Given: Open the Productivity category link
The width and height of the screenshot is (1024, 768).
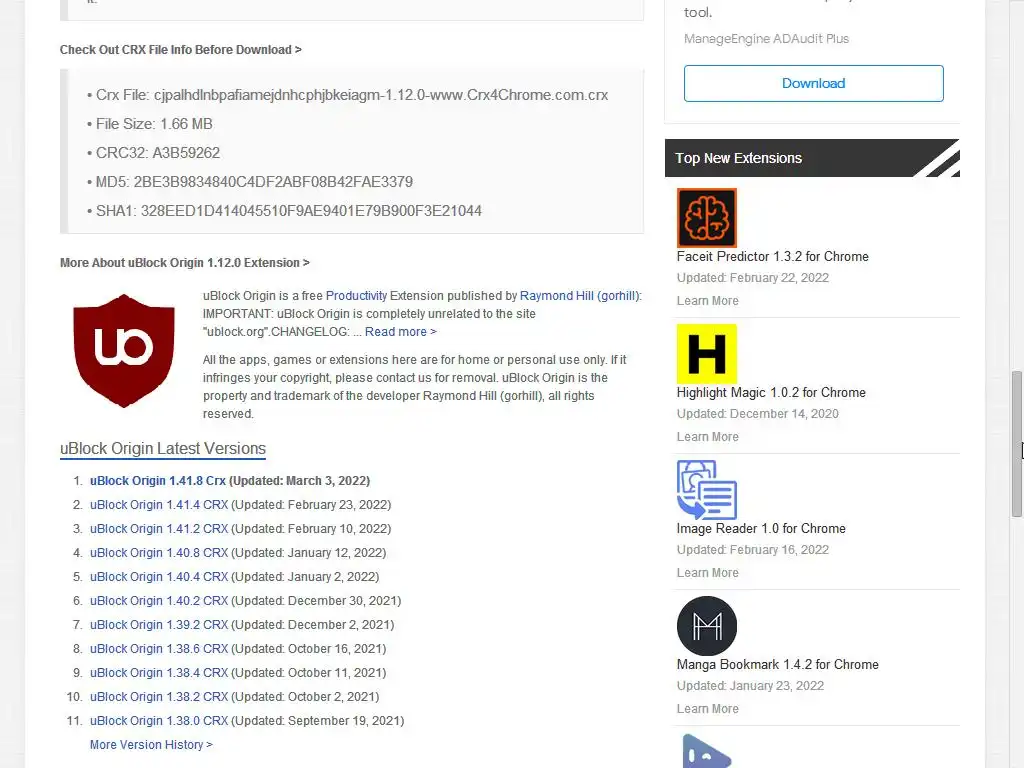Looking at the screenshot, I should (356, 296).
